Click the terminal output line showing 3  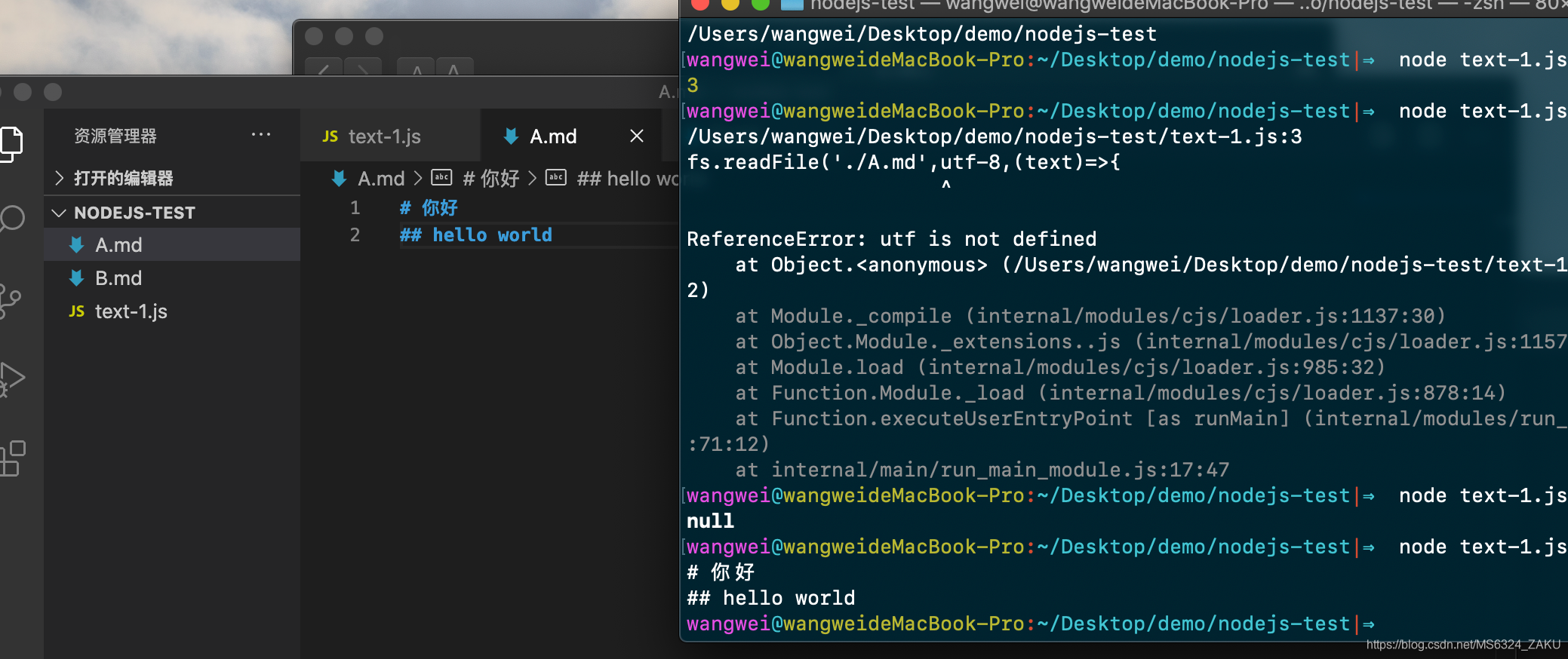coord(693,86)
